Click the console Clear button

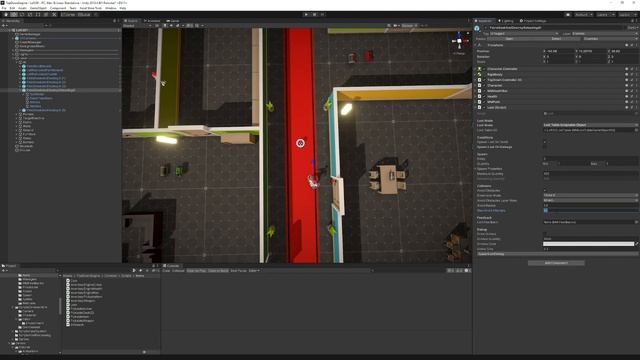166,271
